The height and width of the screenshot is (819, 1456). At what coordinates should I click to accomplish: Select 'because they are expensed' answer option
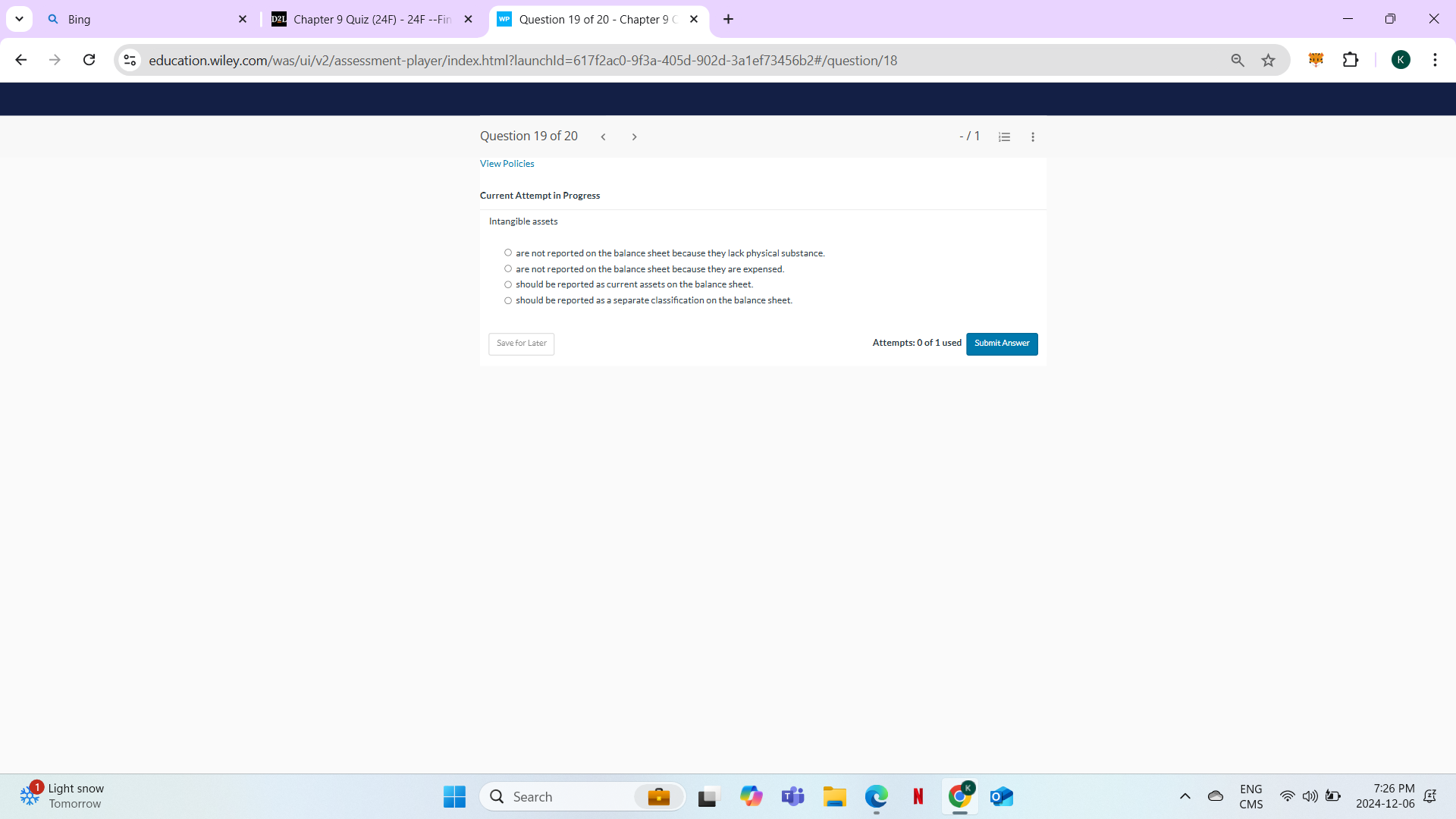click(508, 268)
